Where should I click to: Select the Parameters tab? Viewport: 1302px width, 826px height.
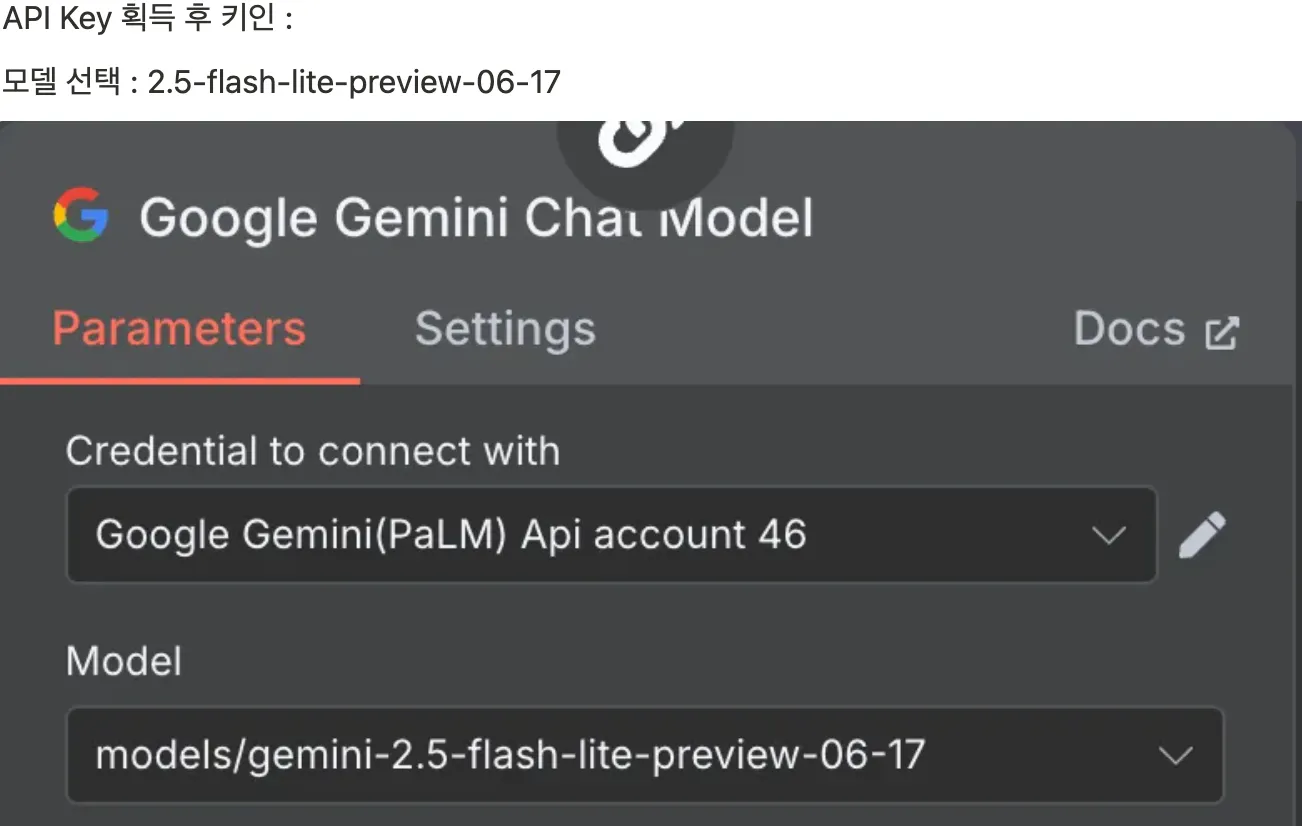(179, 329)
